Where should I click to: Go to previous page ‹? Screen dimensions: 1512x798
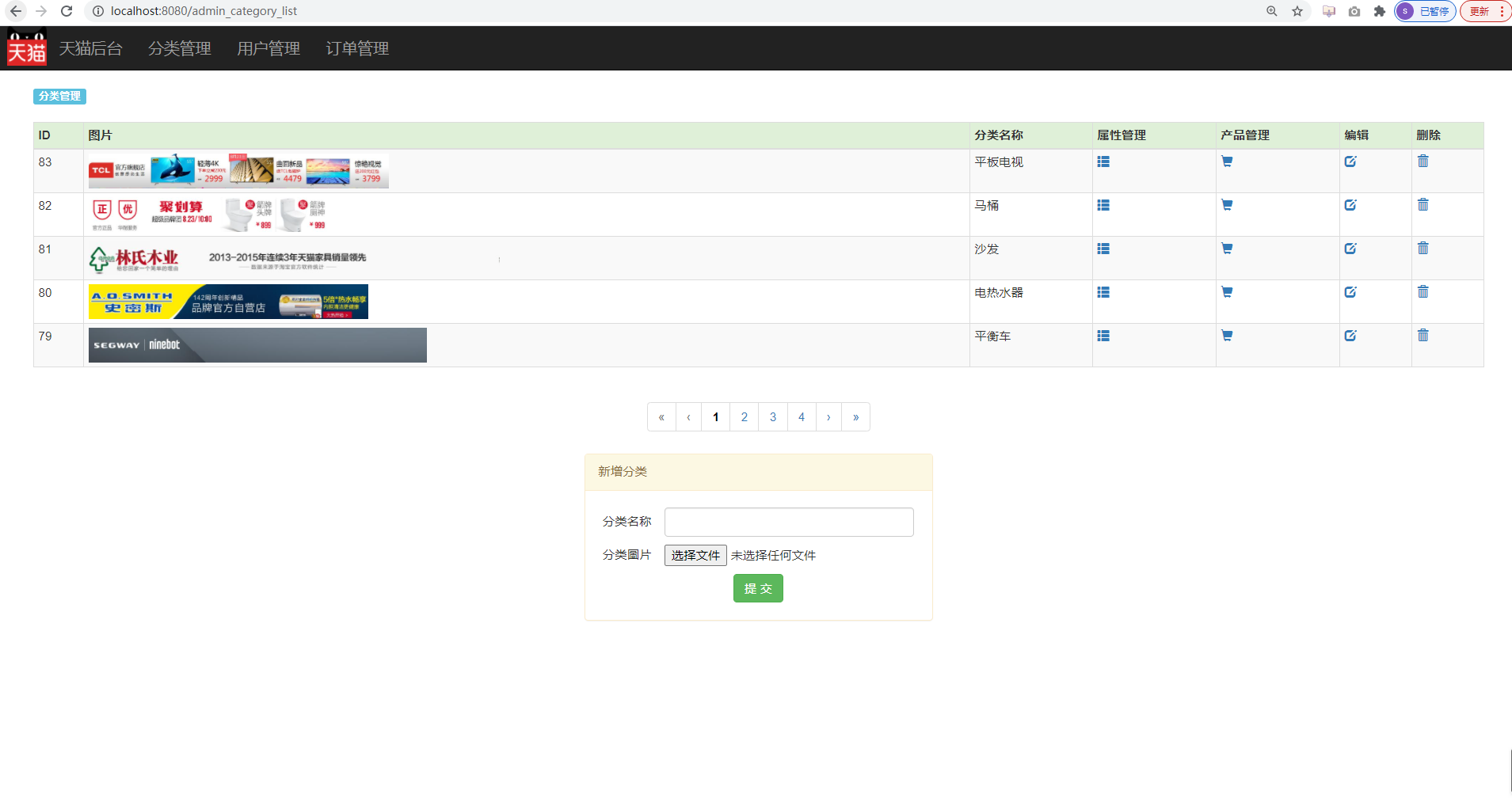coord(689,417)
